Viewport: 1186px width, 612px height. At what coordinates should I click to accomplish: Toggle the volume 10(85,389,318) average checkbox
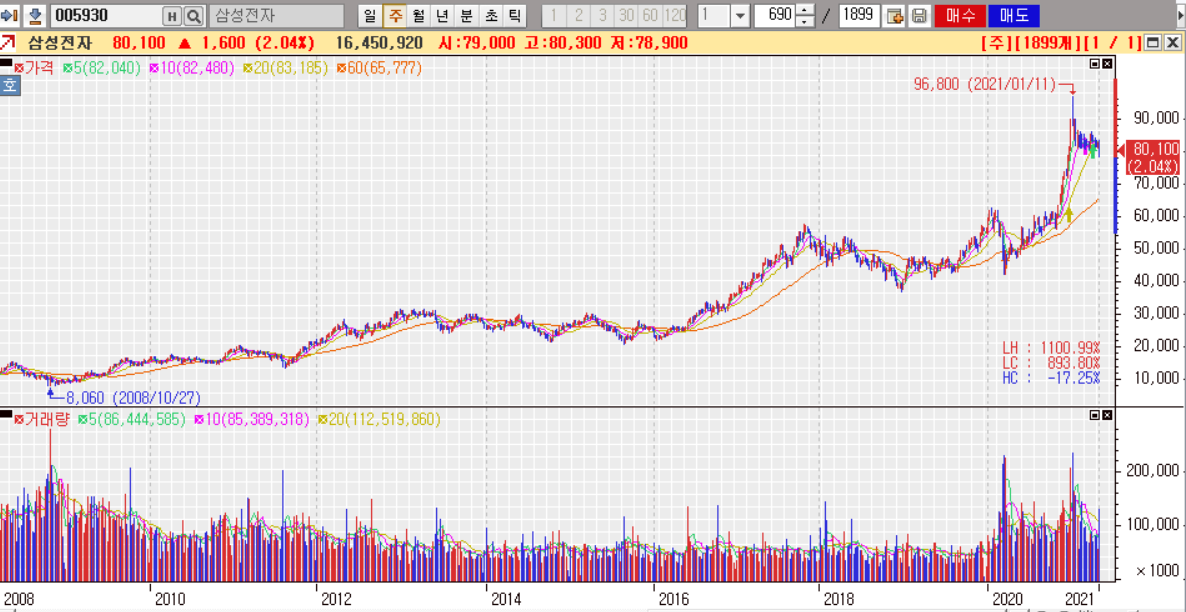(200, 419)
